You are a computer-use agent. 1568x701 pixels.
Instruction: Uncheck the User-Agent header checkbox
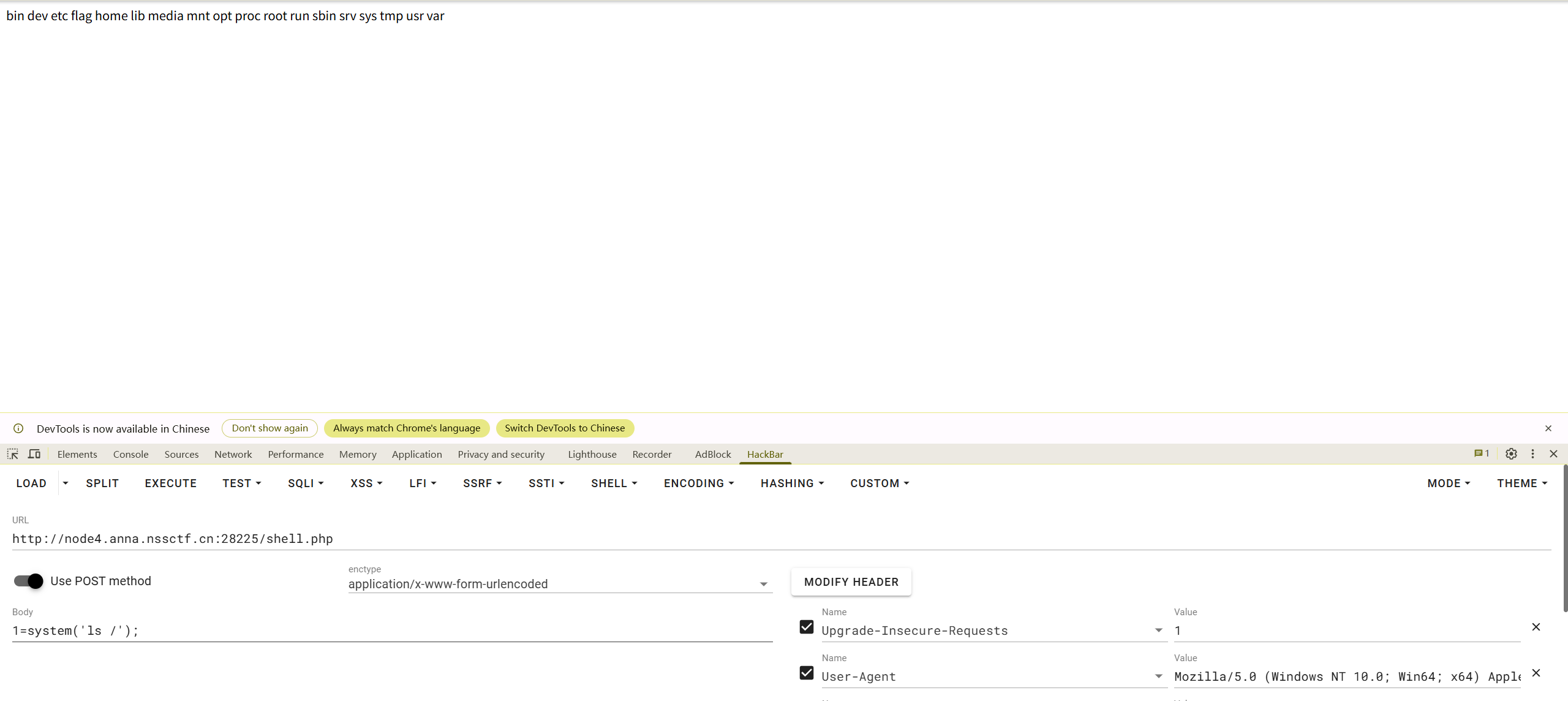pyautogui.click(x=807, y=673)
